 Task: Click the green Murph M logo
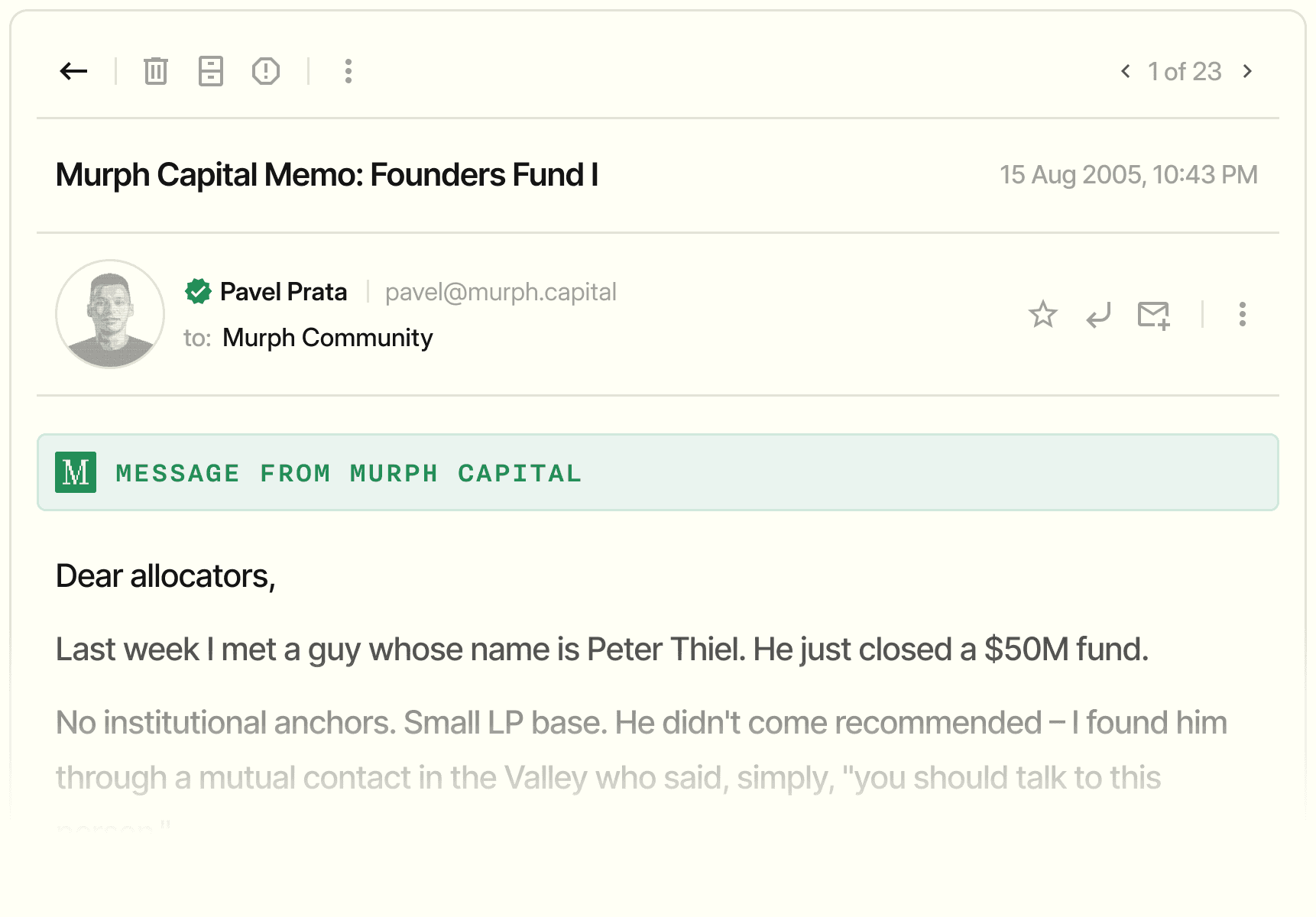(x=76, y=472)
